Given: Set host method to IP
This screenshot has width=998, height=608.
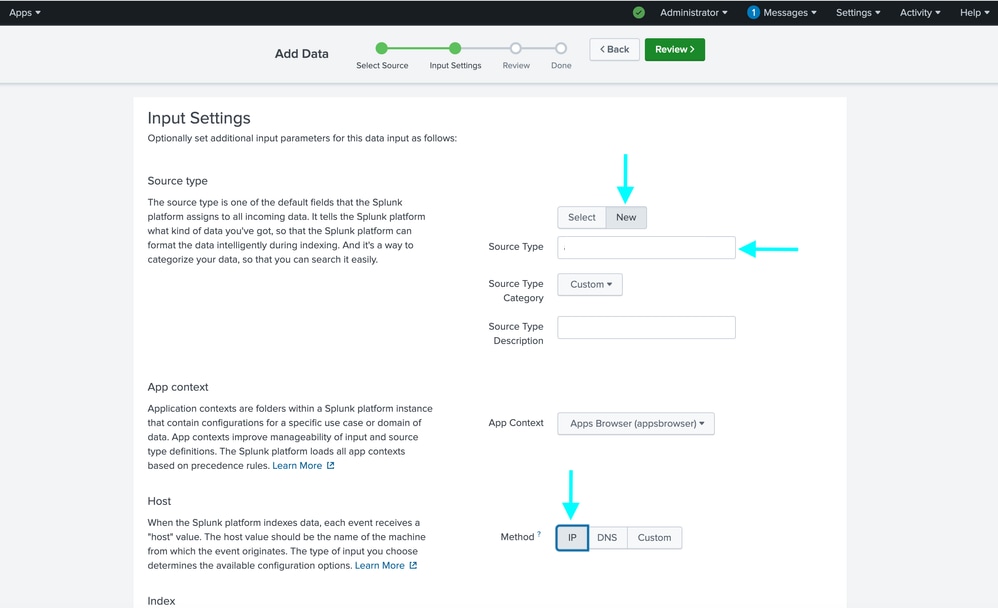Looking at the screenshot, I should 572,538.
